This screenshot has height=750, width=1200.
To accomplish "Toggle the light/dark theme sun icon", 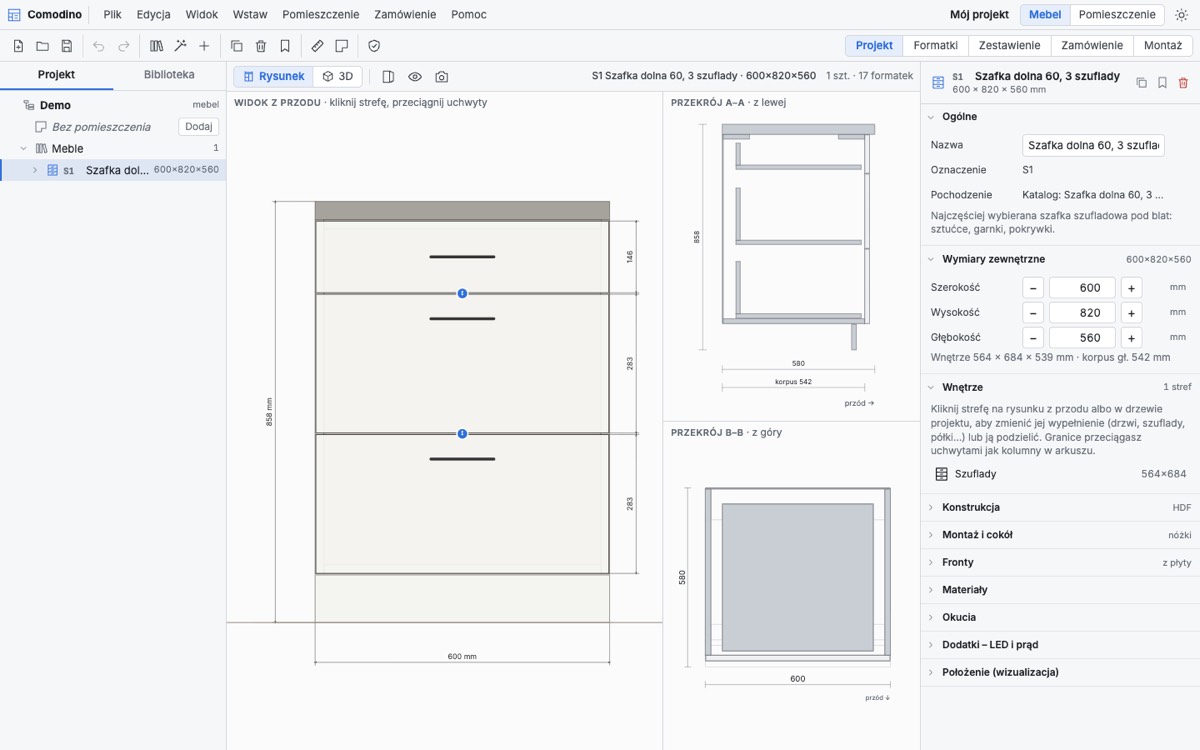I will [x=1181, y=15].
